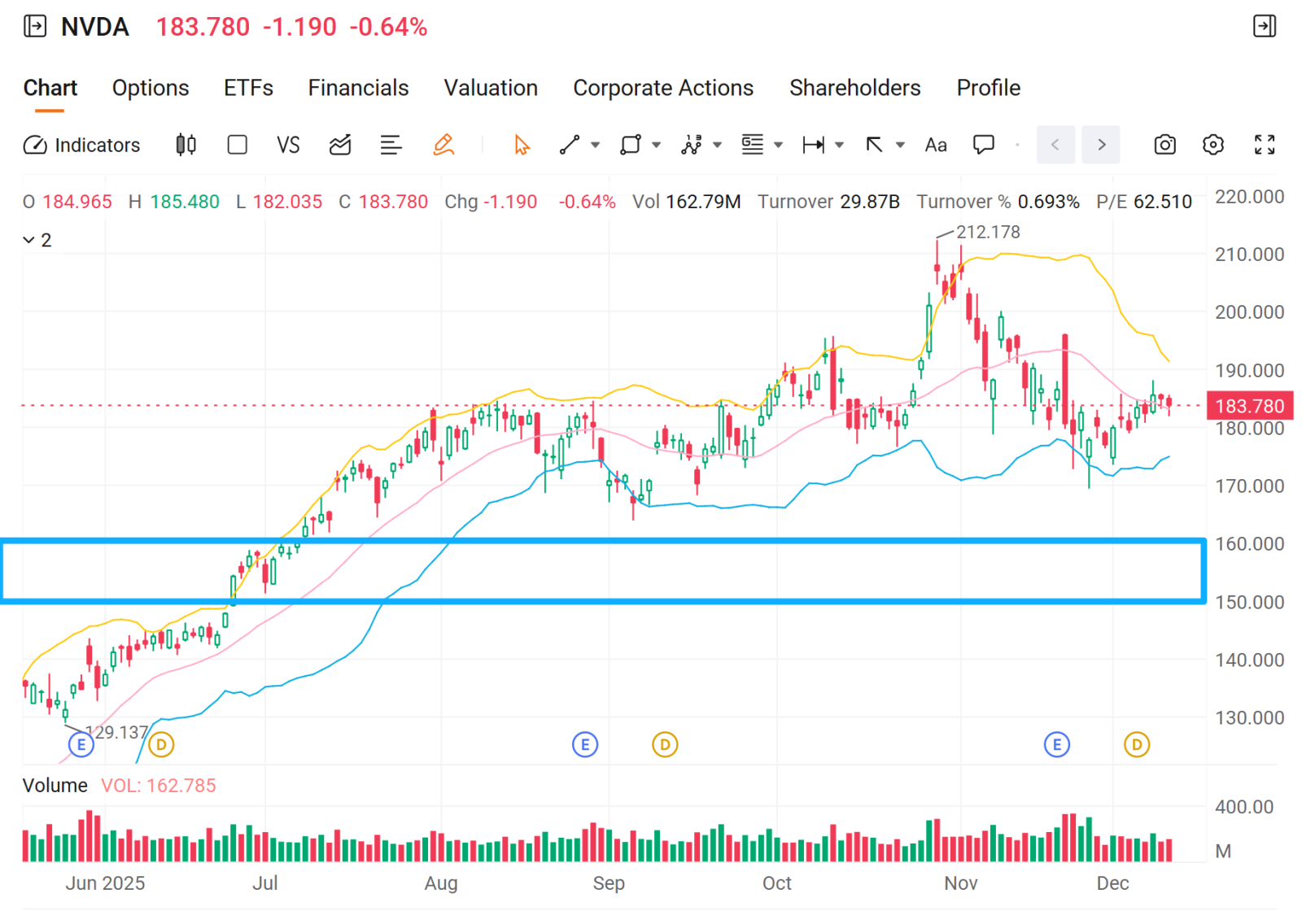Select the arrow annotation tool
The height and width of the screenshot is (924, 1302).
click(x=875, y=145)
